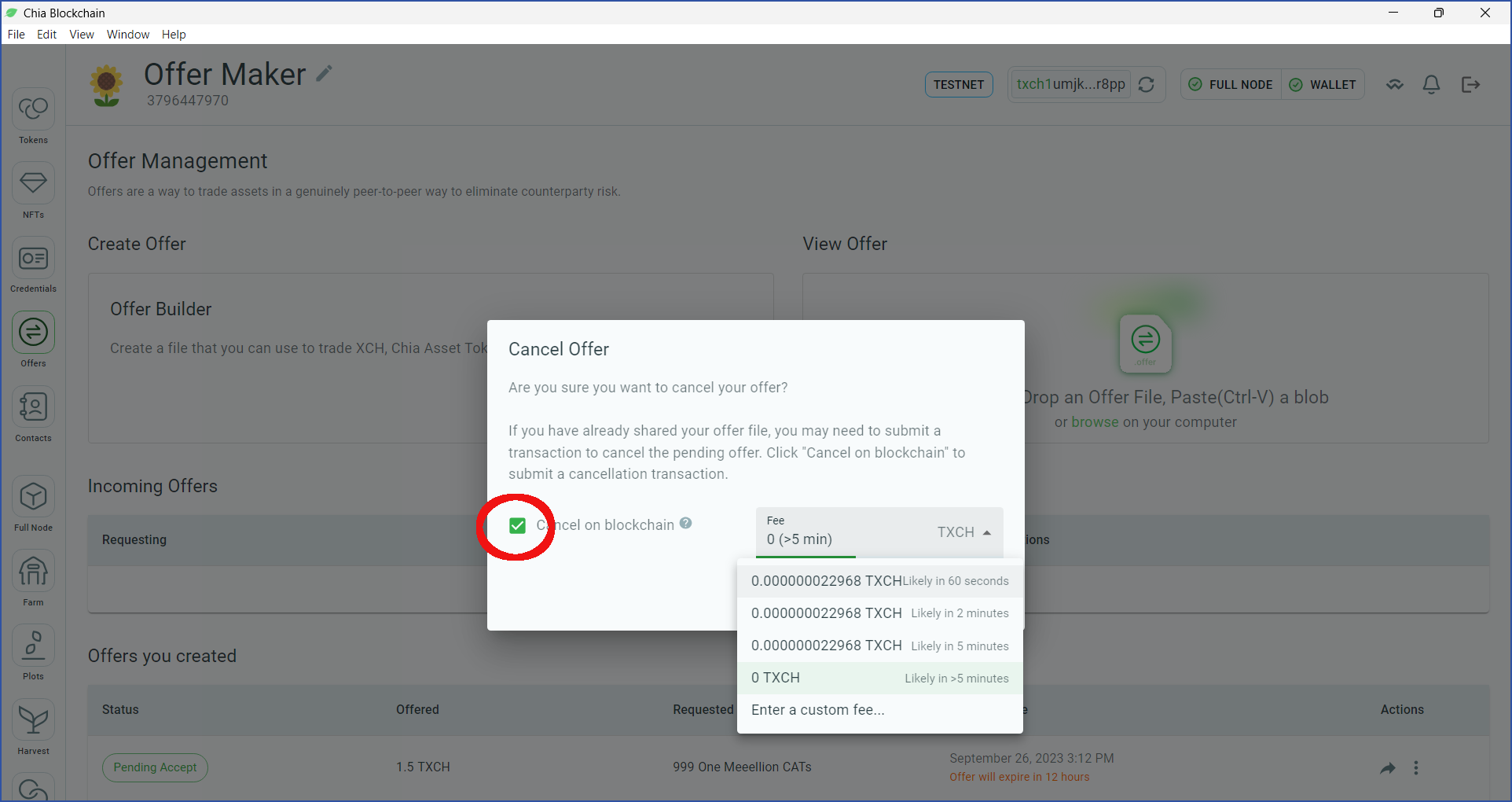
Task: Click the browse link in View Offer
Action: (1095, 422)
